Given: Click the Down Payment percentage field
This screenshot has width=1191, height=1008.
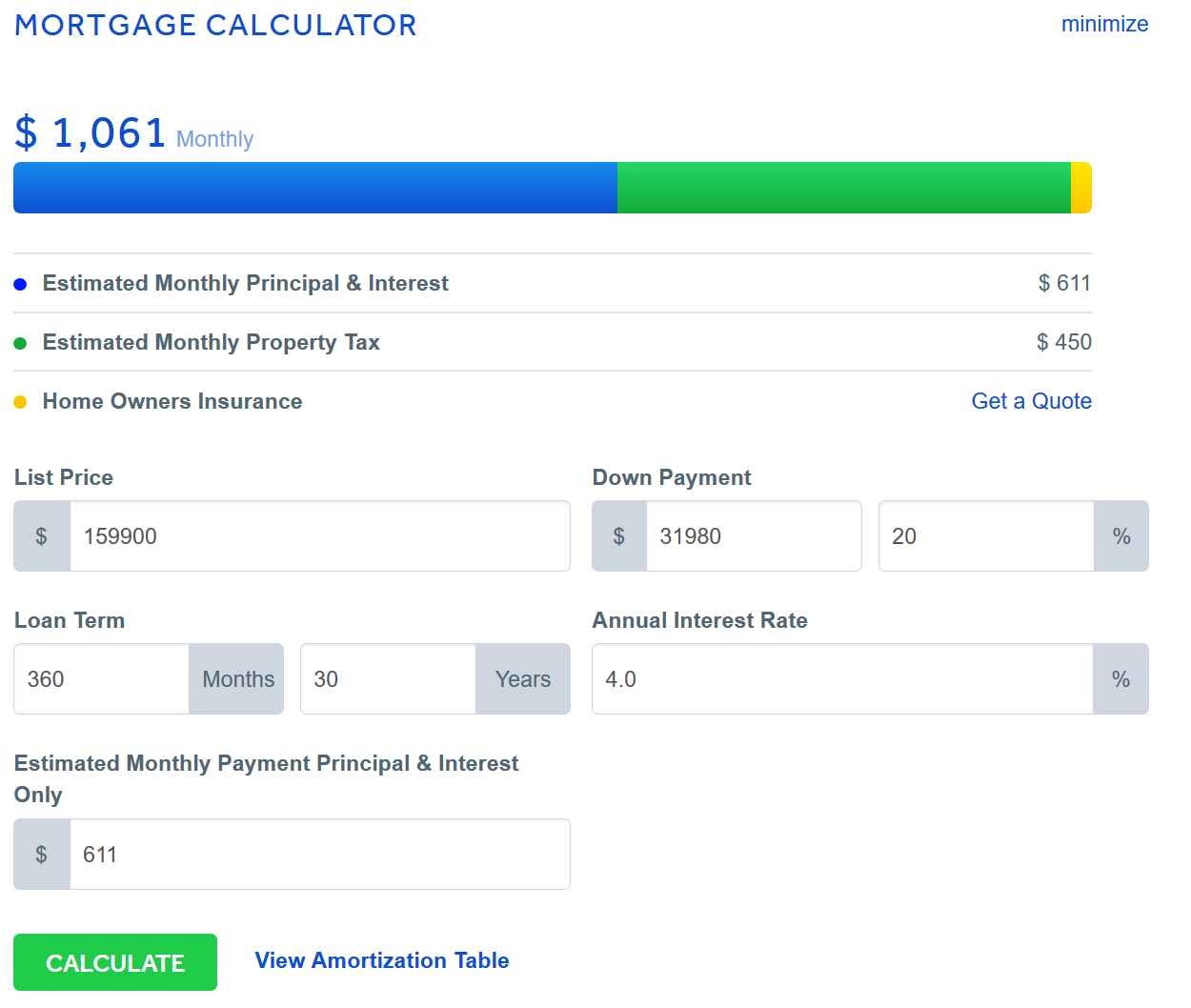Looking at the screenshot, I should click(985, 536).
